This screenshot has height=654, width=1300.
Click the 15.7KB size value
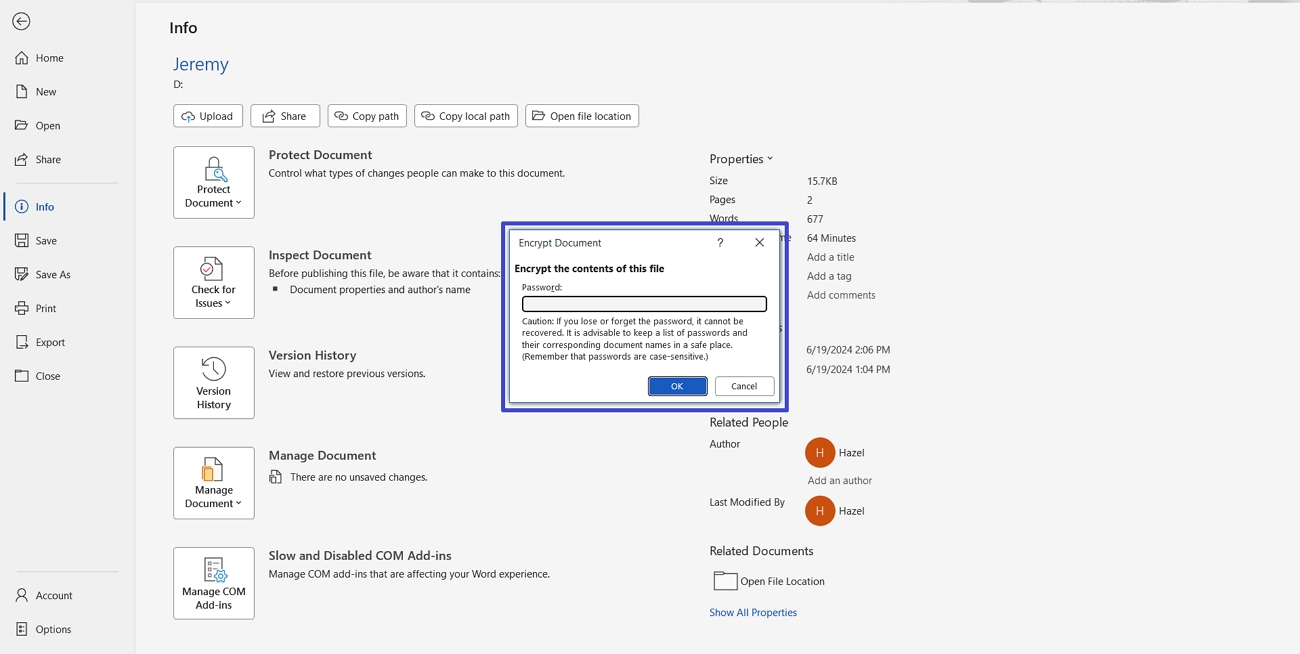(822, 182)
